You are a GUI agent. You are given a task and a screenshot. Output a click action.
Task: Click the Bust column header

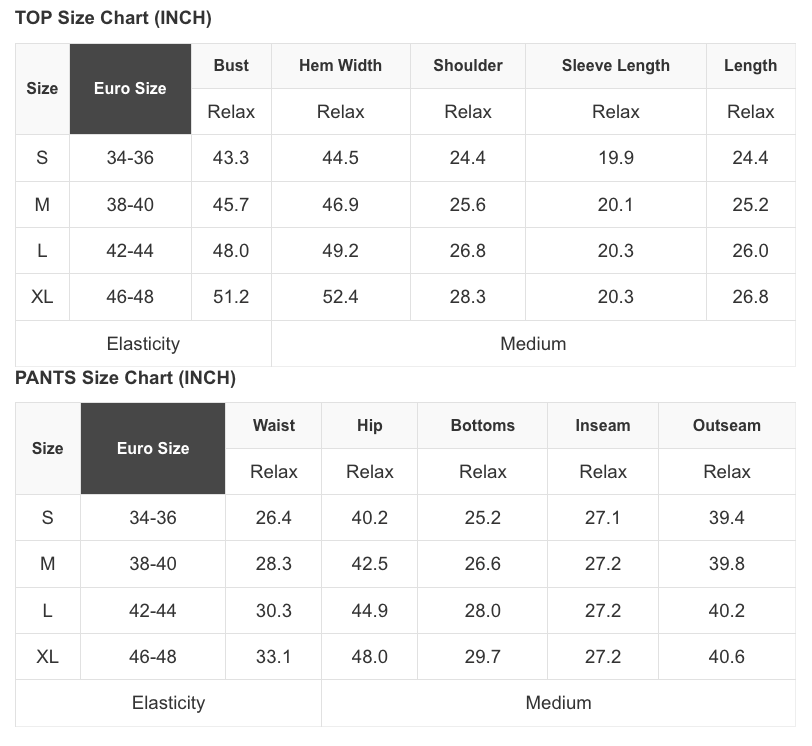coord(231,66)
